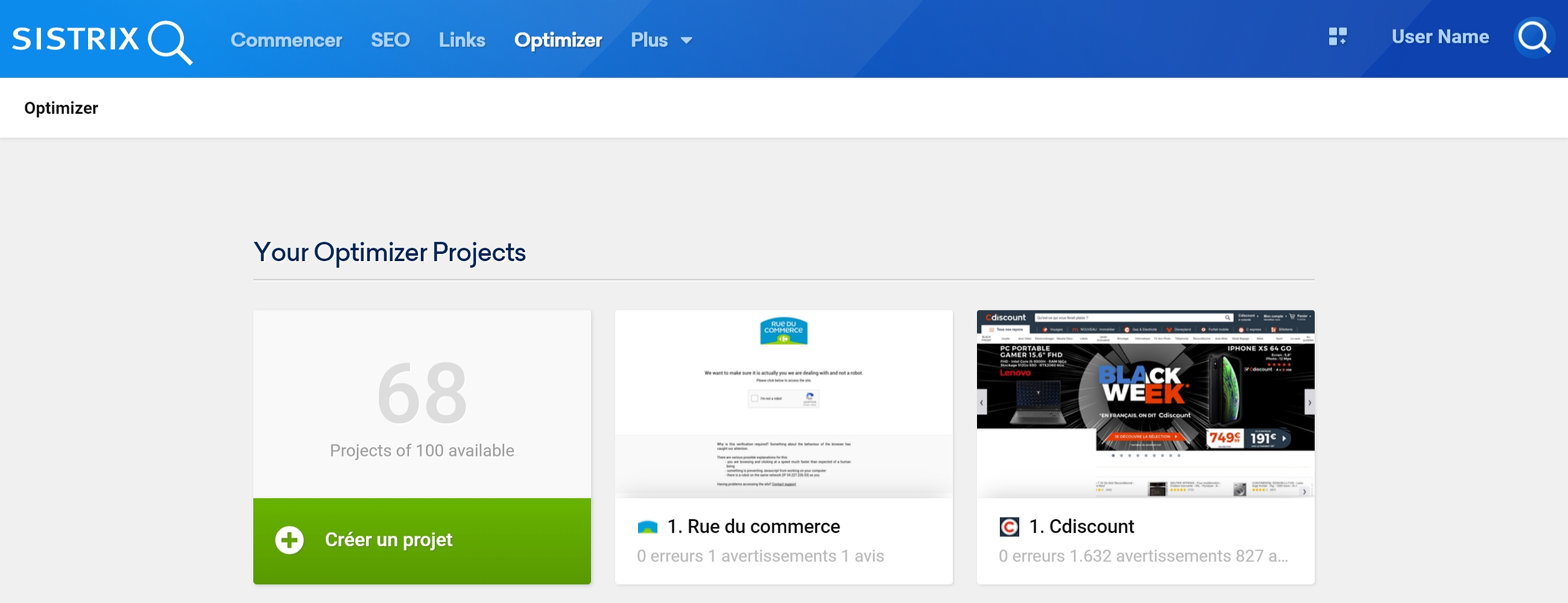Click '0 erreurs 1 avertissements 1 avis'
The image size is (1568, 603).
tap(760, 556)
